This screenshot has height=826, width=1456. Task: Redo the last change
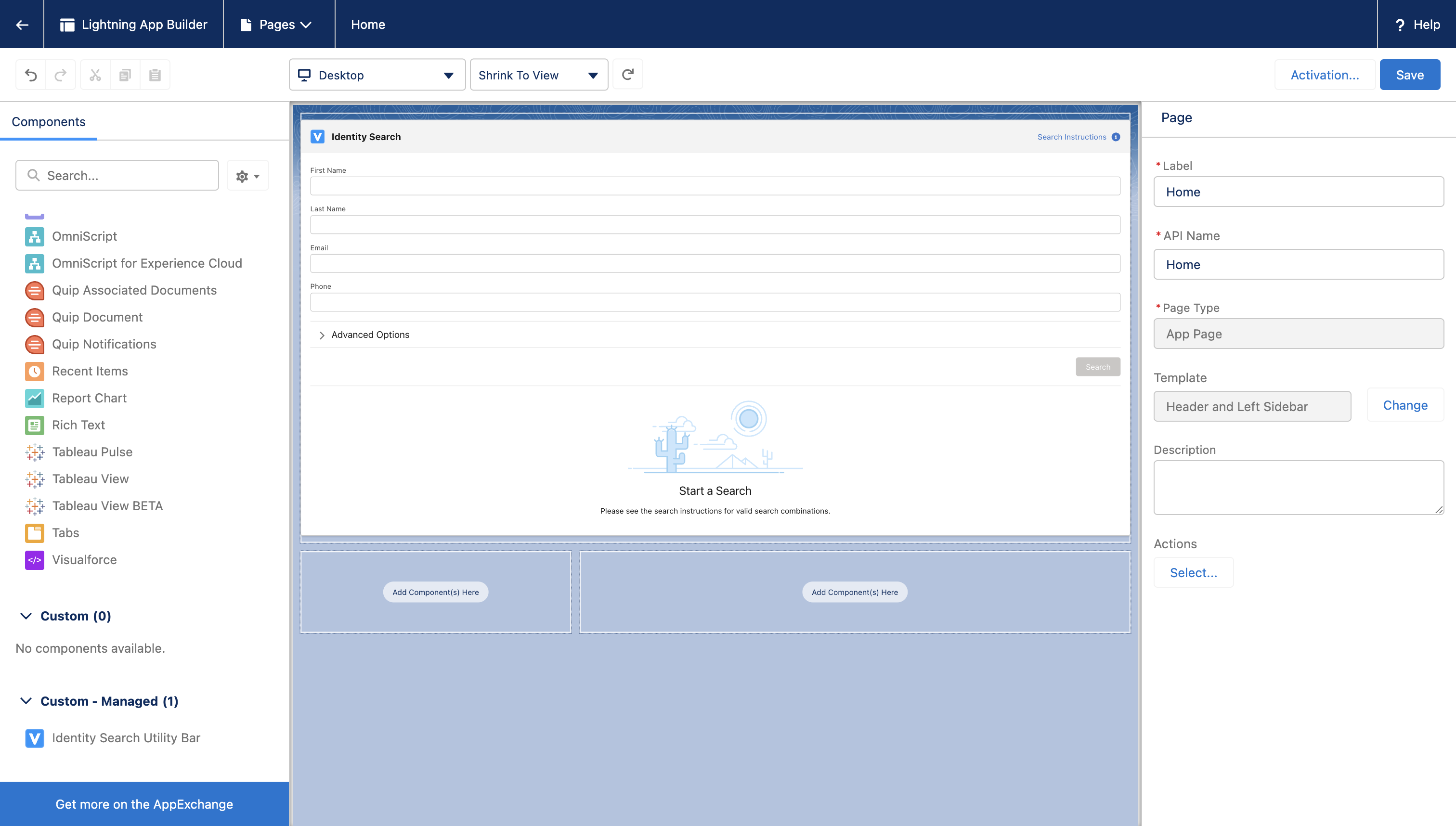click(60, 74)
